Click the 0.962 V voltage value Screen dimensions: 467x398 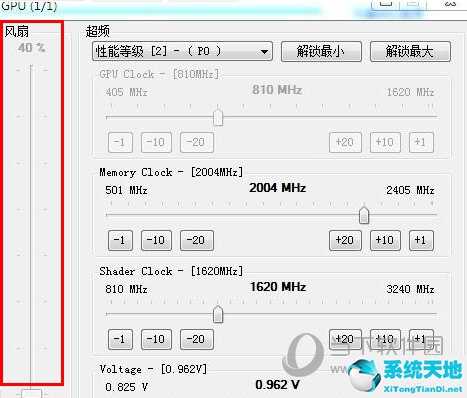[x=277, y=385]
